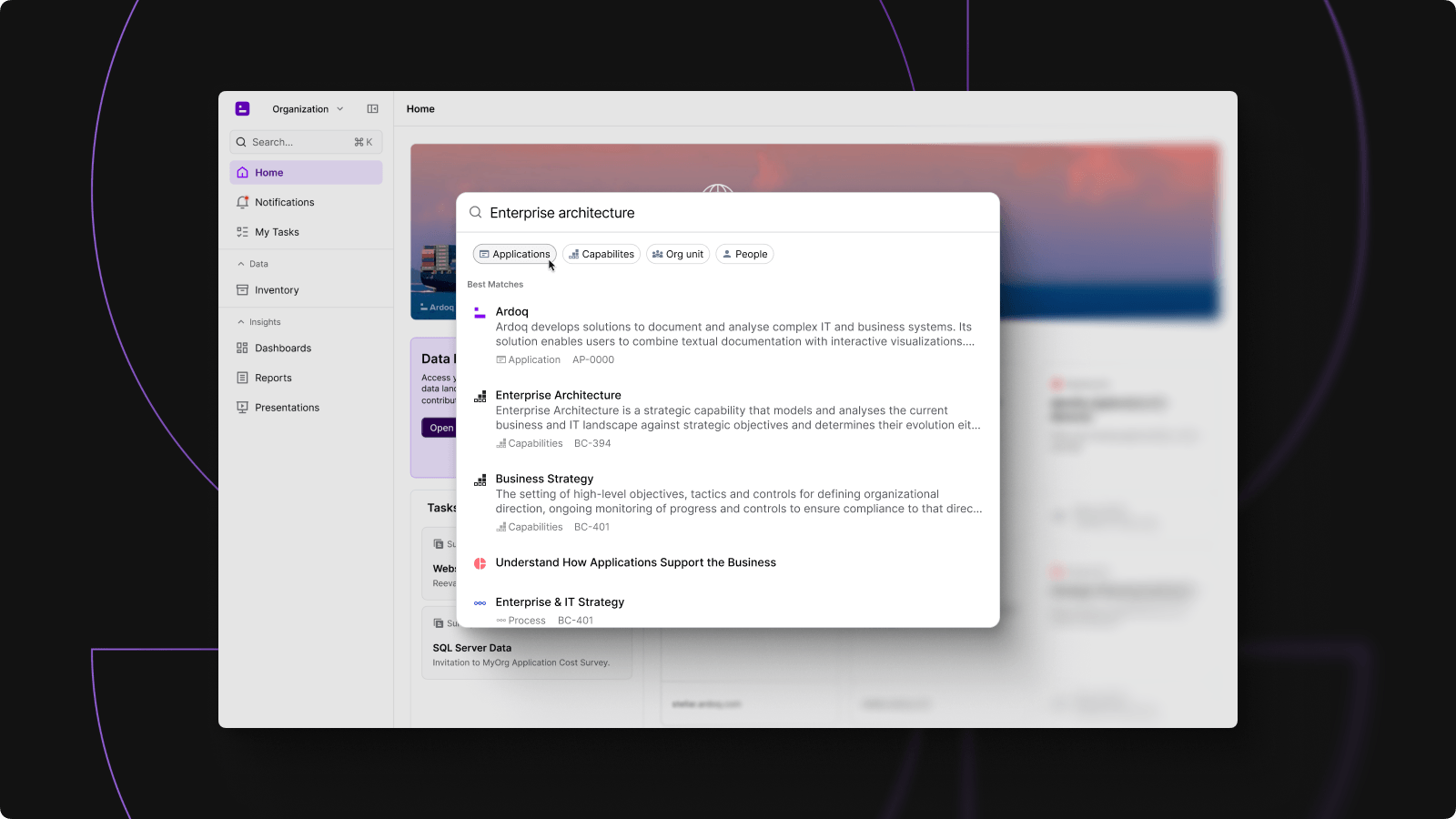The image size is (1456, 819).
Task: Enable the Org unit filter chip
Action: pyautogui.click(x=678, y=255)
